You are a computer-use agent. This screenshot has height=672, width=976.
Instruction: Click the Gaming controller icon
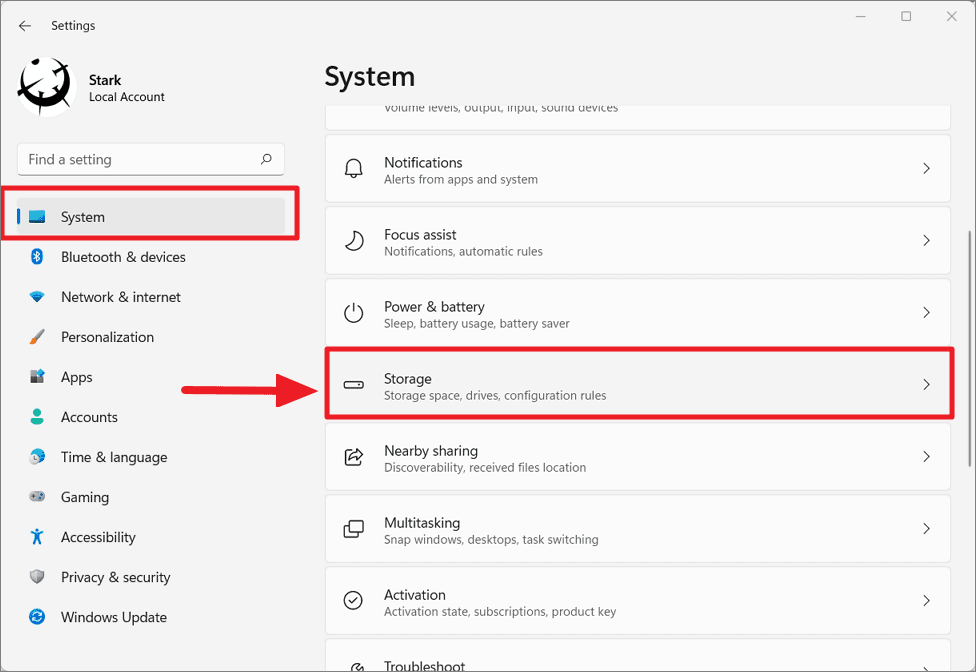coord(37,497)
